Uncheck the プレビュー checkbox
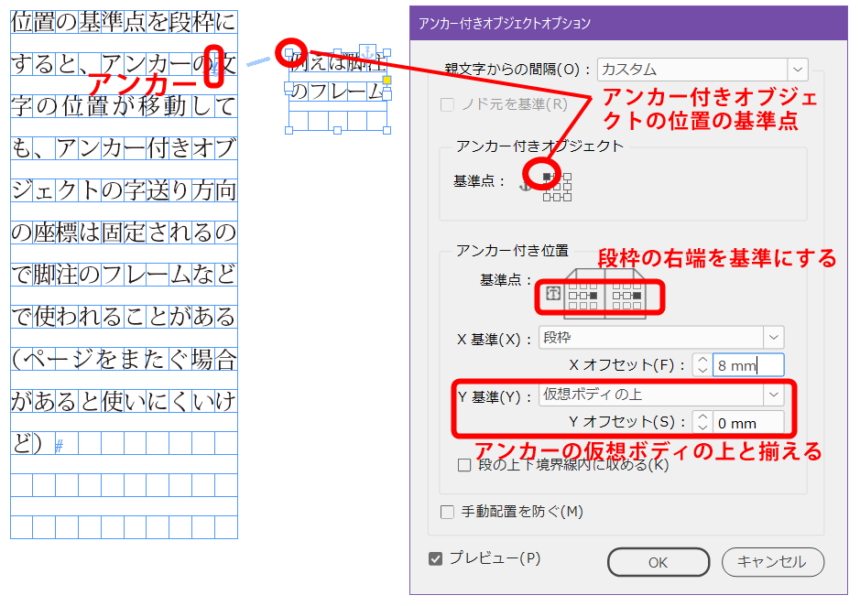860x606 pixels. [435, 559]
